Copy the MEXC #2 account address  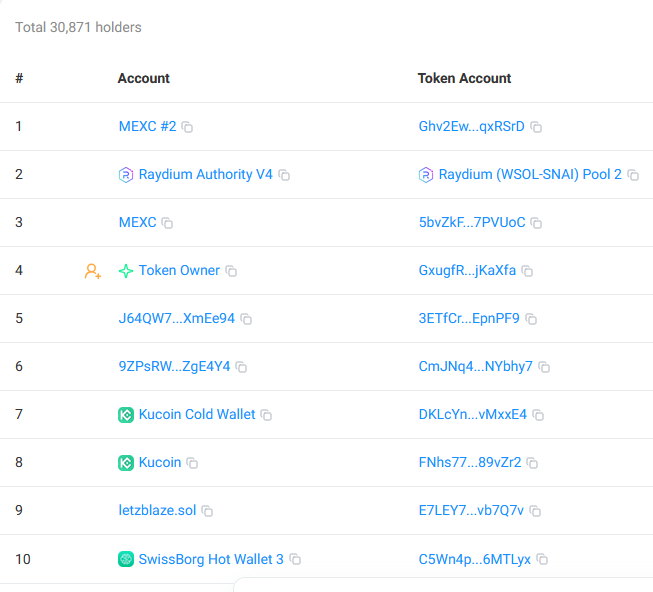(x=187, y=127)
